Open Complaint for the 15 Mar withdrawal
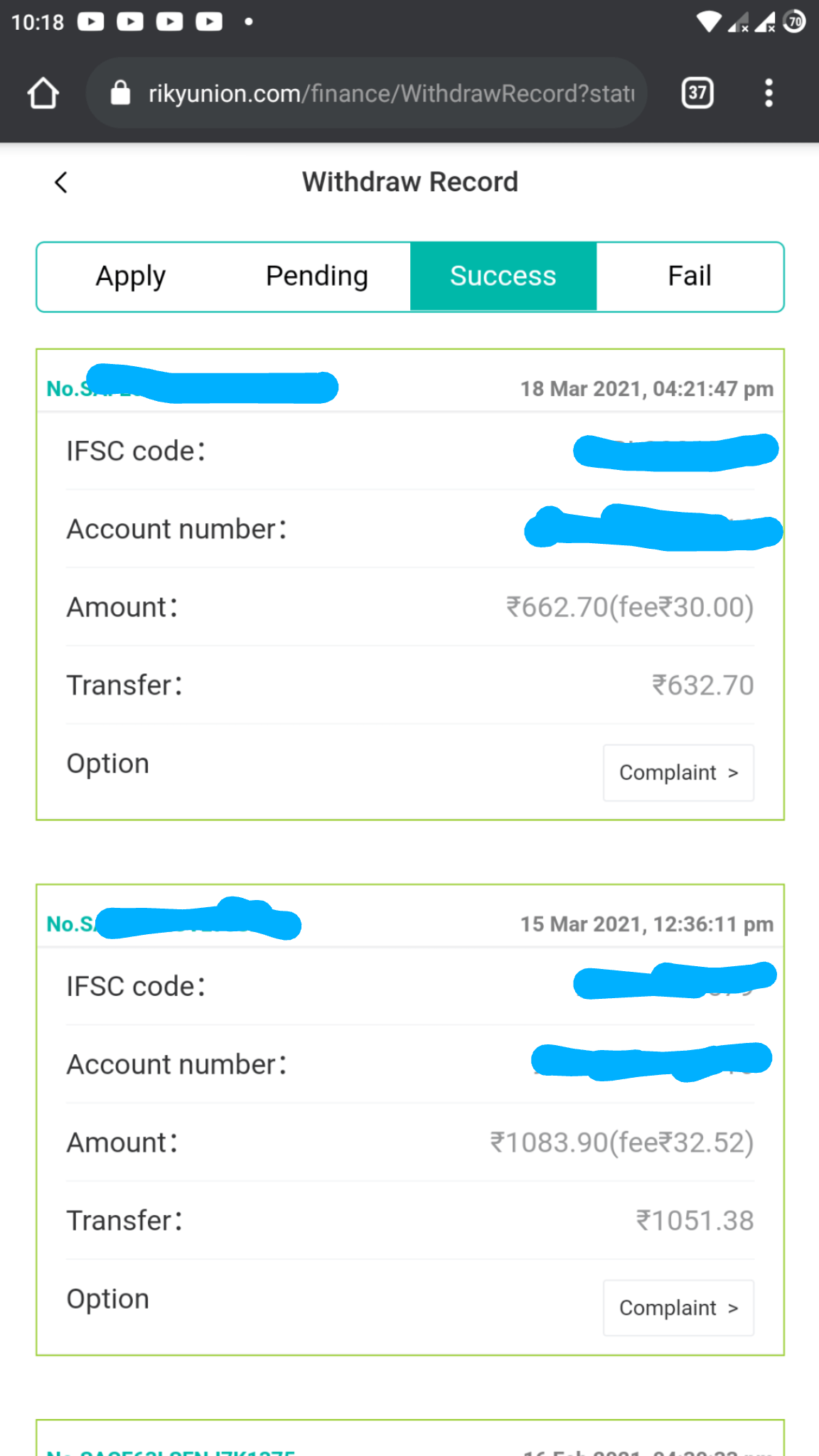 click(x=678, y=1308)
